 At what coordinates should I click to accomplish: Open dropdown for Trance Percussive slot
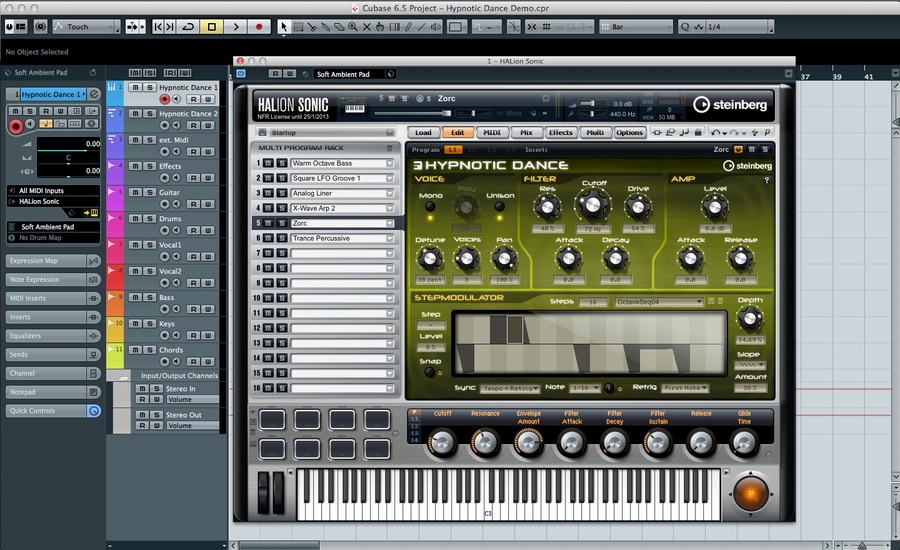tap(390, 238)
